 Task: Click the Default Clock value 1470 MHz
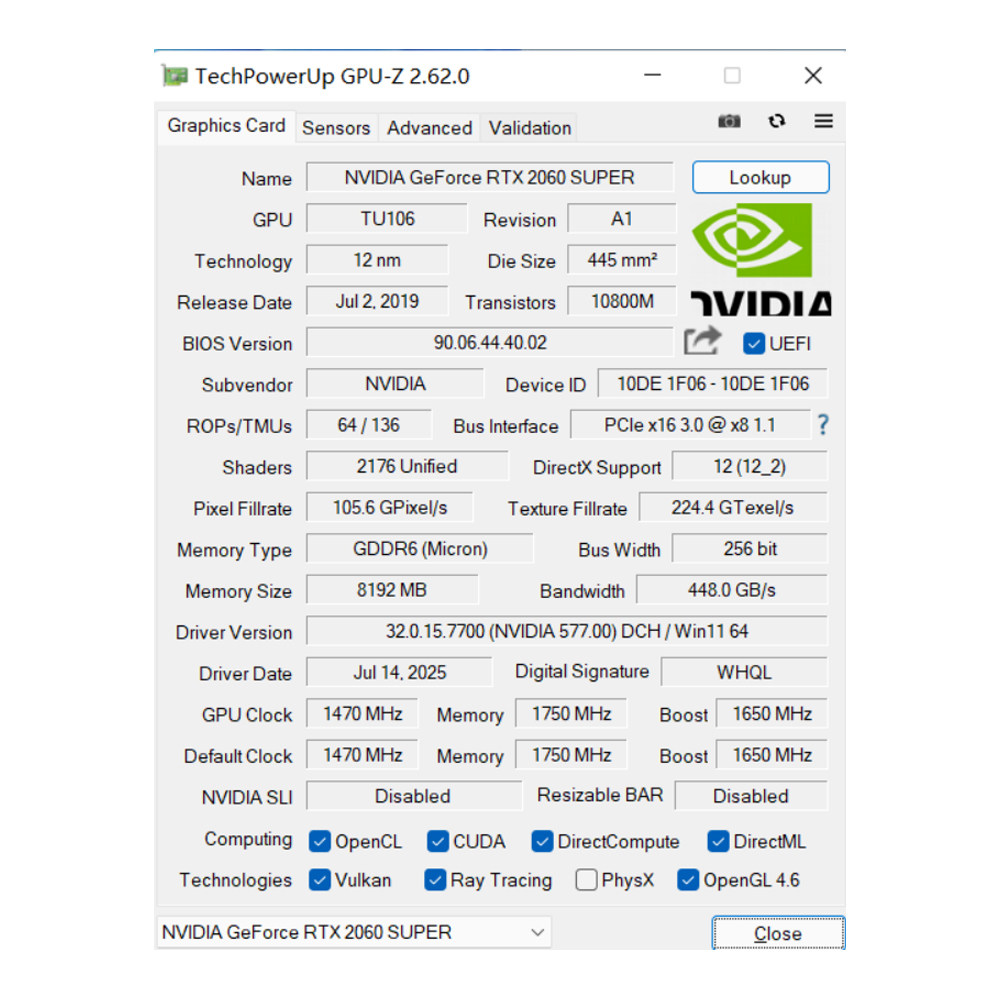(x=362, y=755)
